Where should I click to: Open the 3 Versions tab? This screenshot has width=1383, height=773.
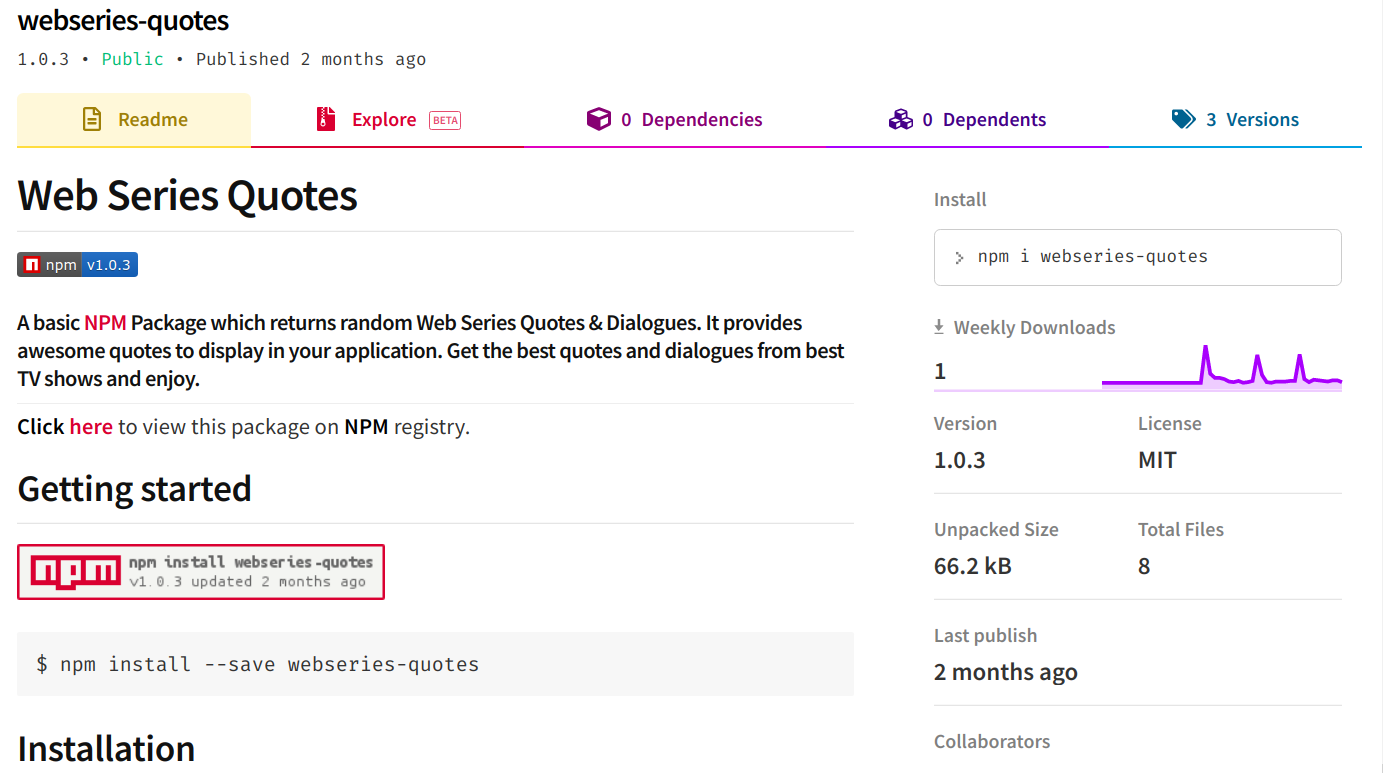pyautogui.click(x=1251, y=120)
